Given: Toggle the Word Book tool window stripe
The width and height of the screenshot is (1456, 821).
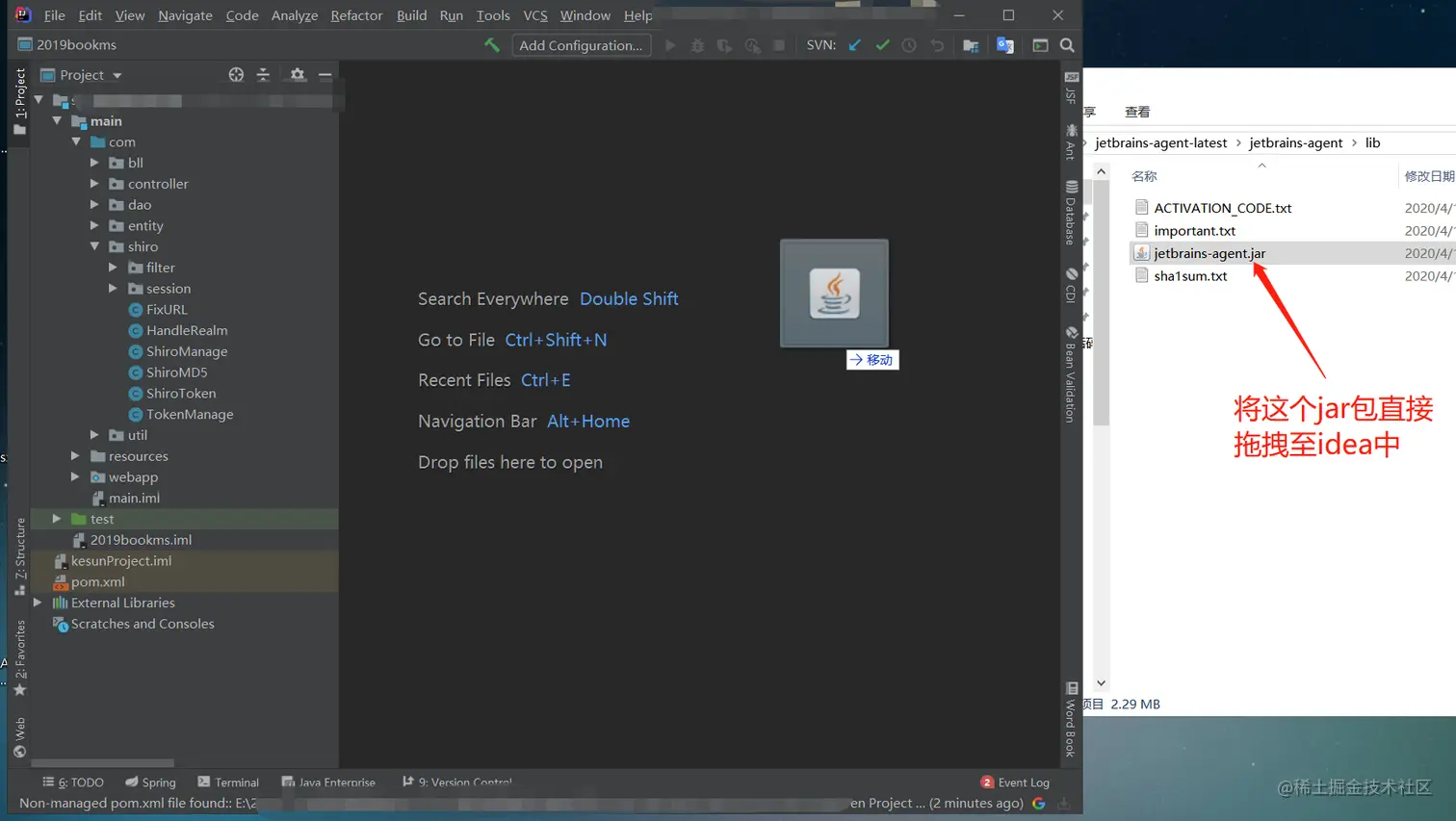Looking at the screenshot, I should (1071, 720).
